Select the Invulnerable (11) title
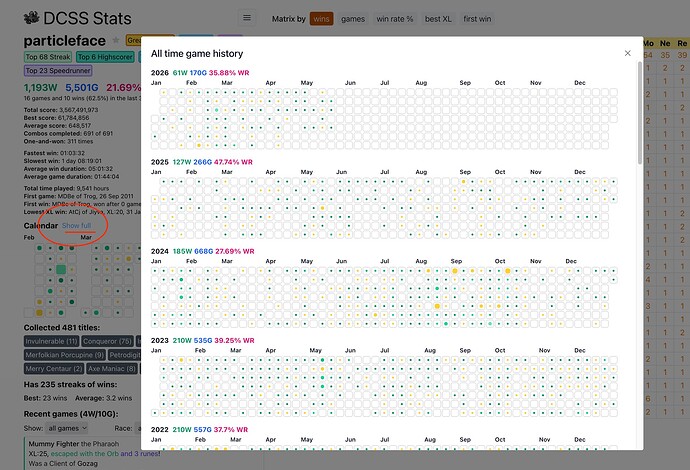Screen dimensions: 690x470 coord(51,341)
